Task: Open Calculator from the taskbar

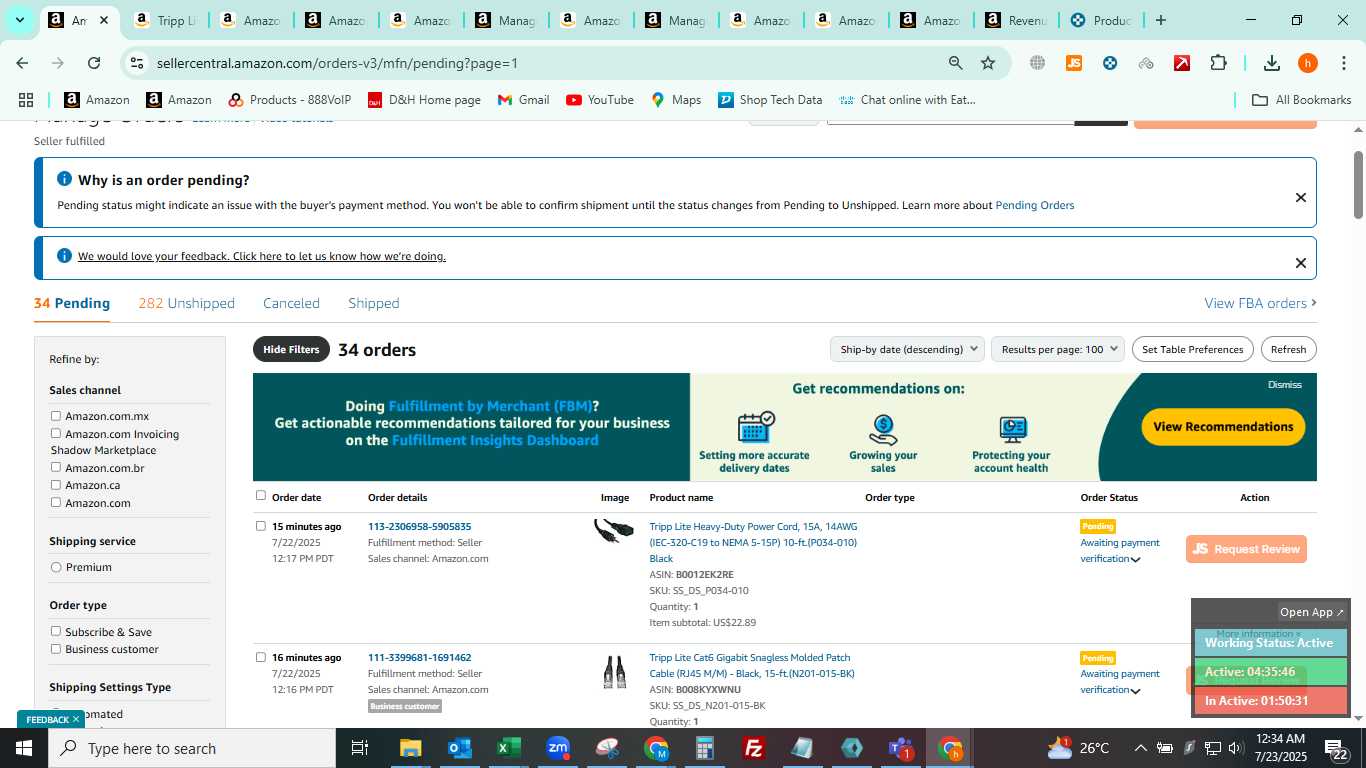Action: [x=705, y=748]
